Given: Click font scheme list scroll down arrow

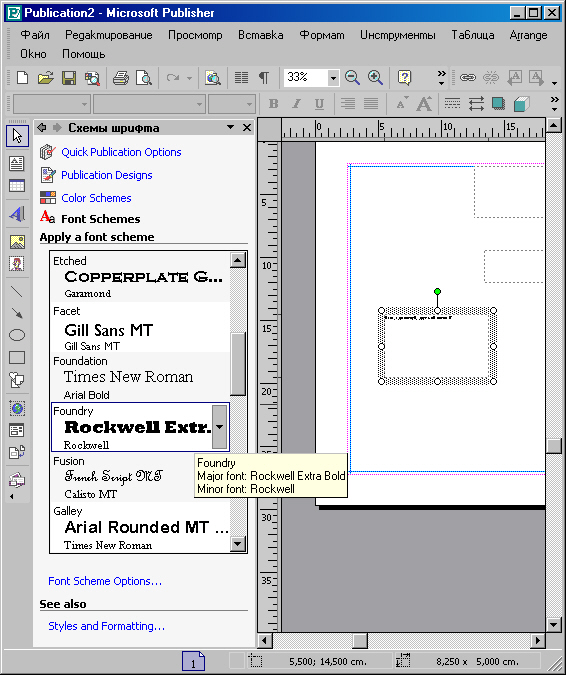Looking at the screenshot, I should 238,544.
